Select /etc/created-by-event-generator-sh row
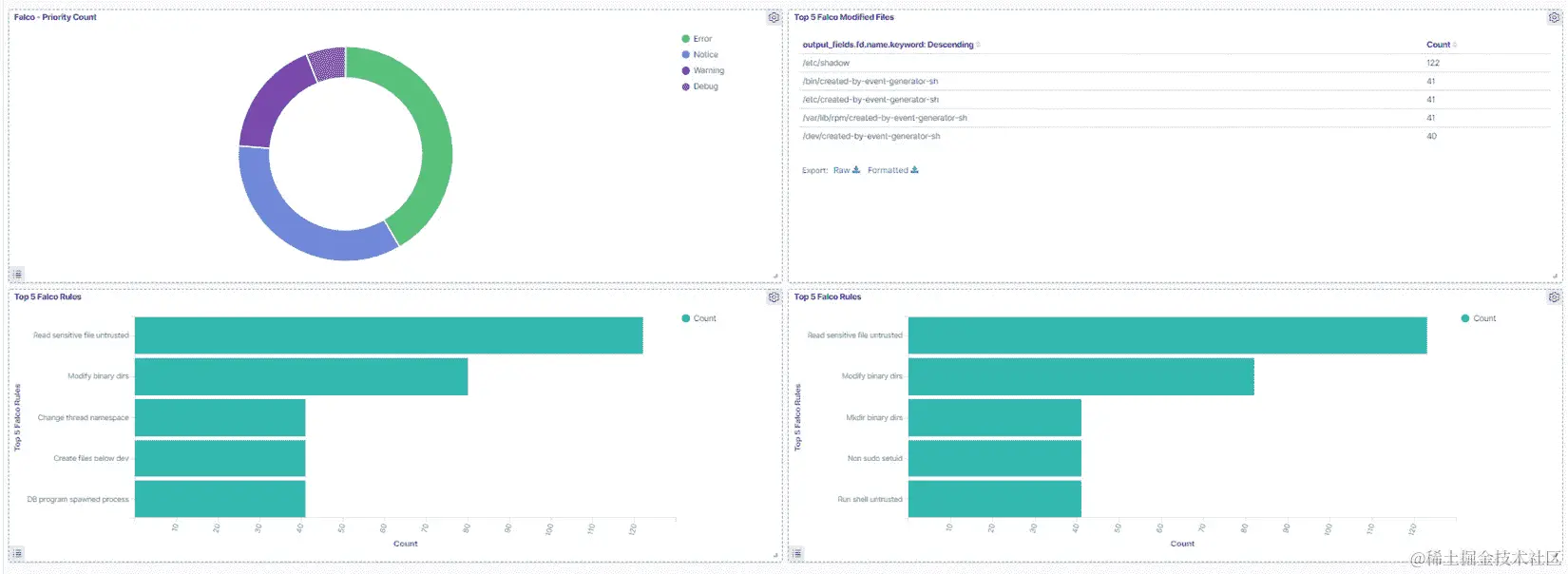This screenshot has height=574, width=1568. 1176,100
